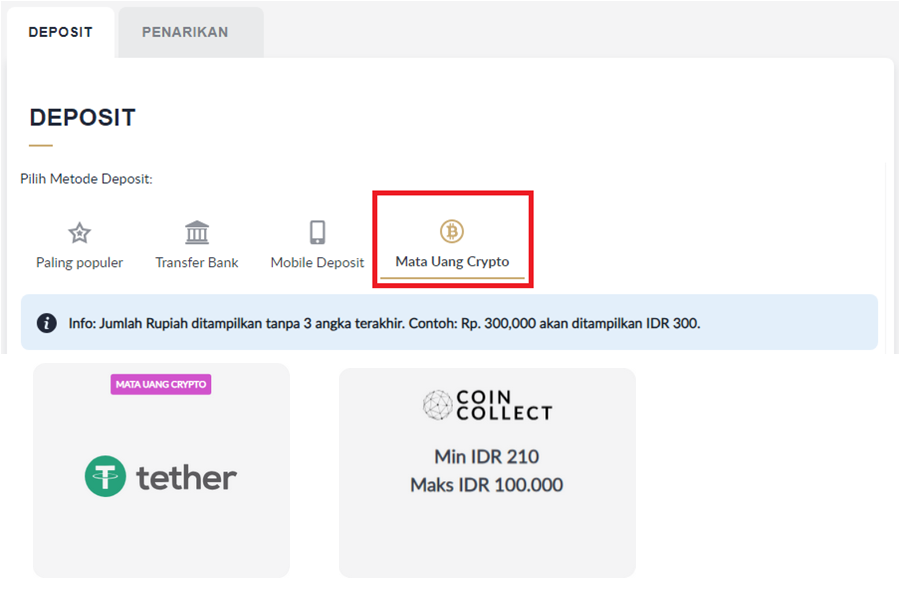Click the DEPOSIT section heading

[82, 117]
